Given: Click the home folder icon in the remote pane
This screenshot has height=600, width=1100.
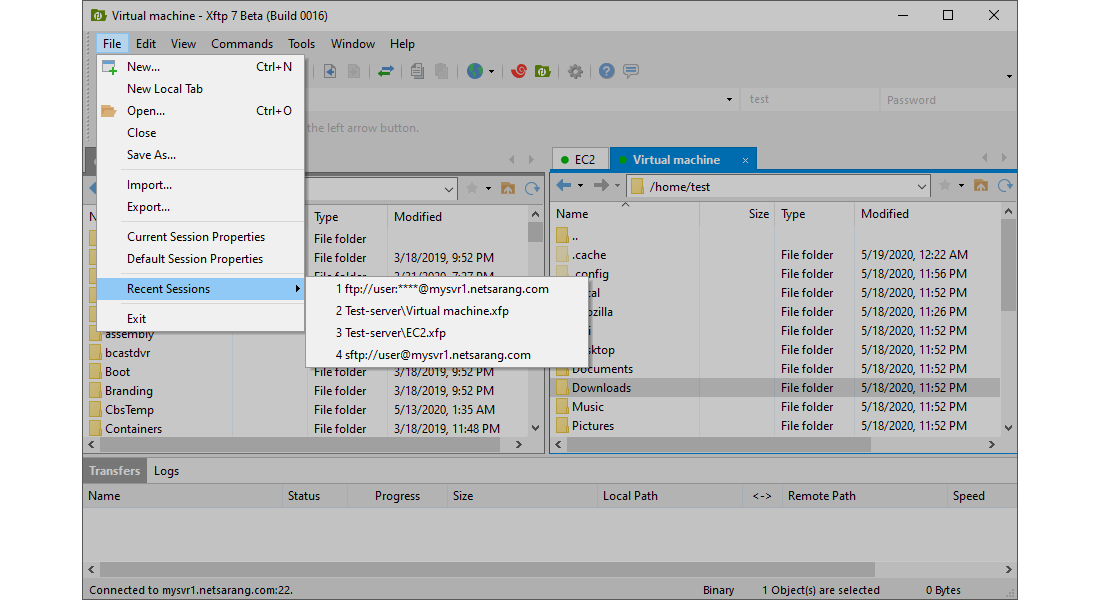Looking at the screenshot, I should tap(981, 186).
